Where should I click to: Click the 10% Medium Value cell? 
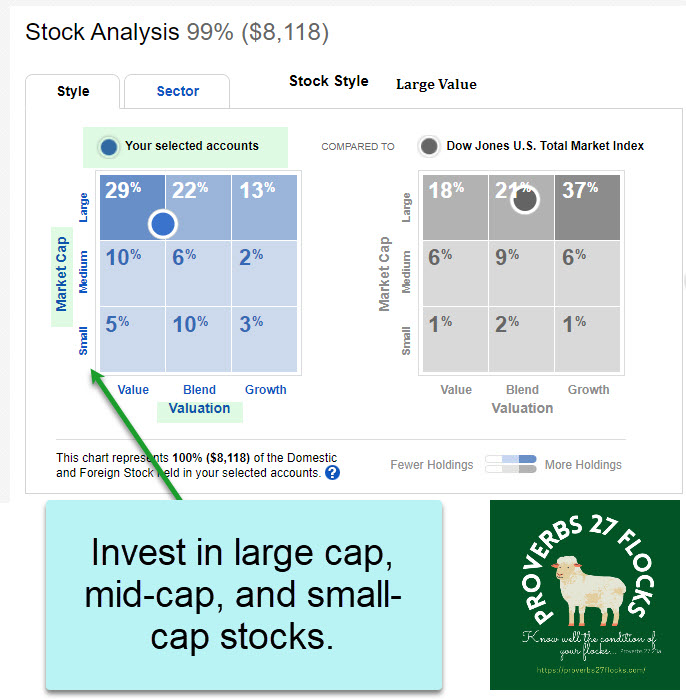pos(131,273)
